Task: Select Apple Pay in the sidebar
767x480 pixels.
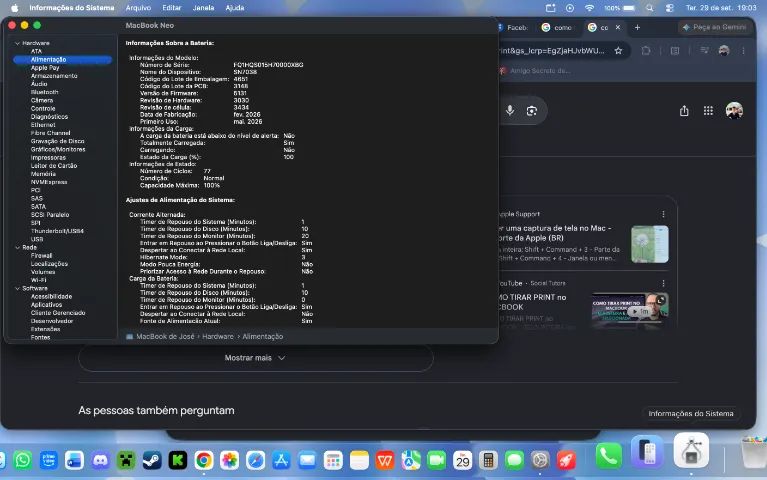Action: coord(45,68)
